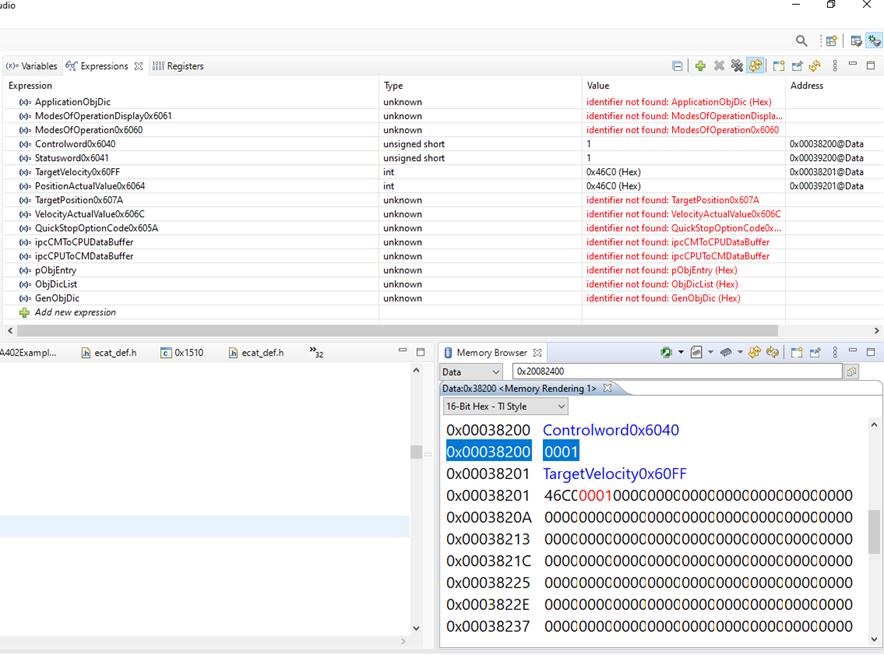884x655 pixels.
Task: Close the Expressions tab X
Action: click(x=138, y=67)
